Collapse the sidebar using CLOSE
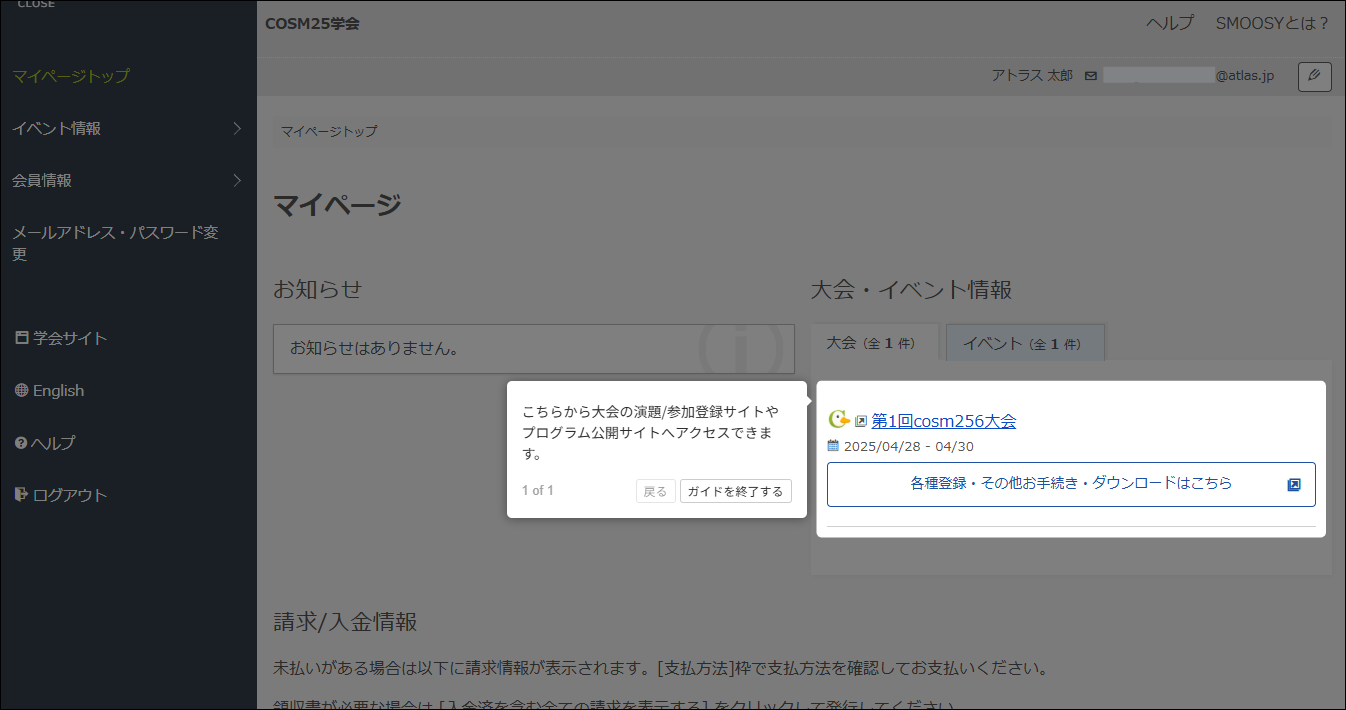 pos(36,4)
